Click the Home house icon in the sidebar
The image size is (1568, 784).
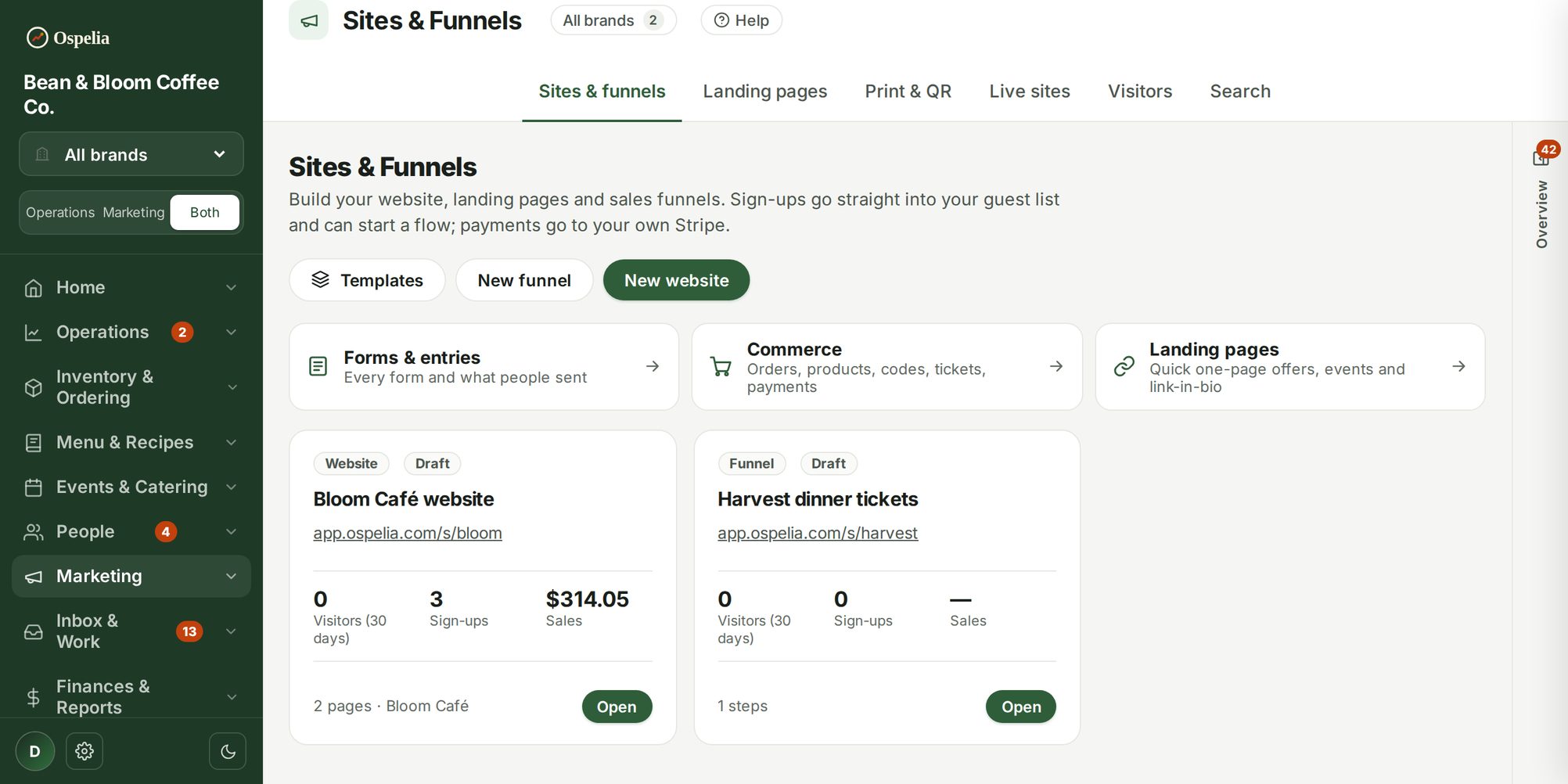tap(34, 288)
